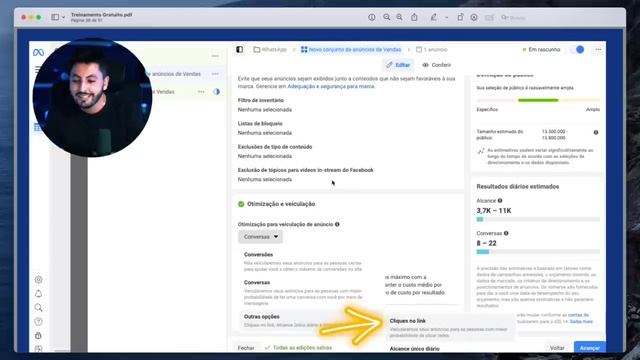
Task: Select Cliques no link option
Action: 449,327
